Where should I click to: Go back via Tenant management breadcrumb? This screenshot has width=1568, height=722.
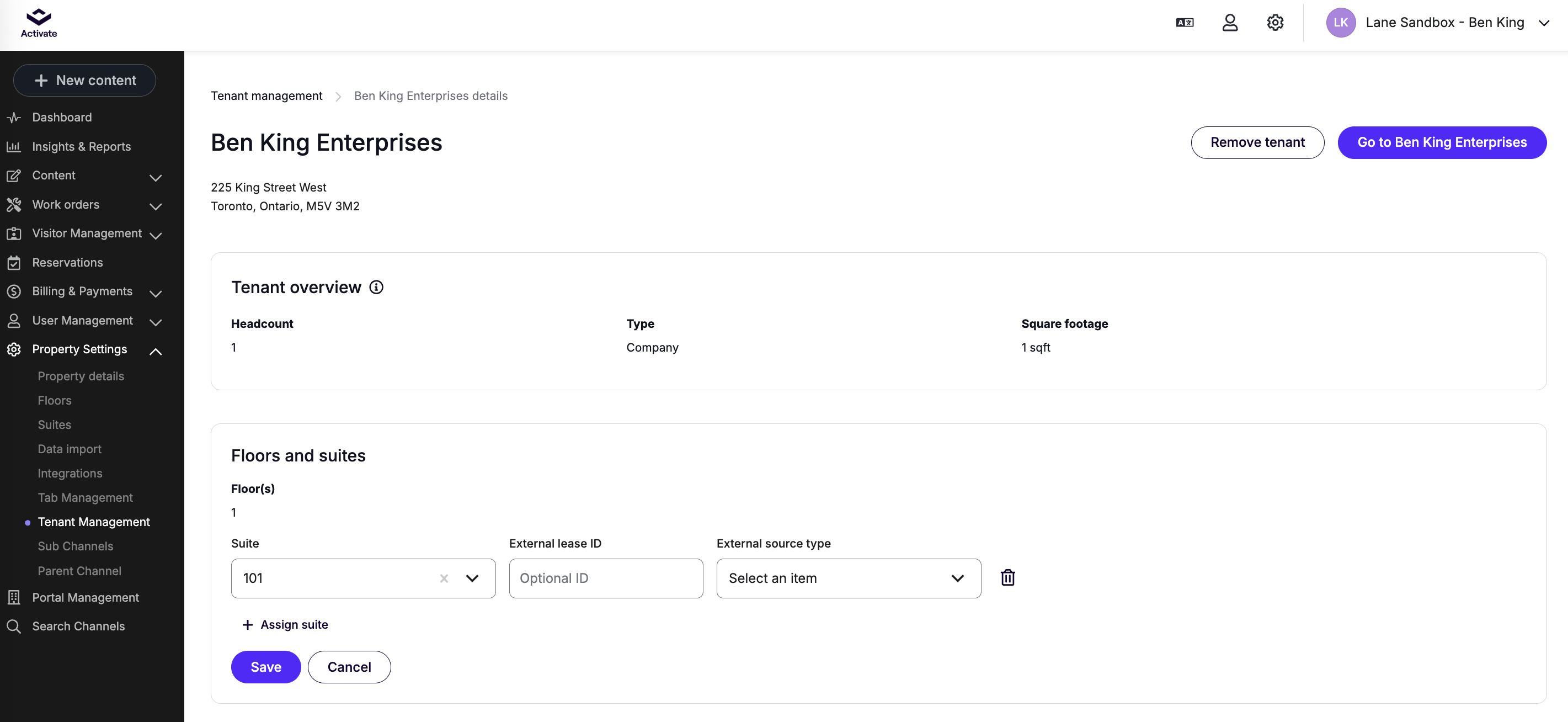tap(266, 96)
